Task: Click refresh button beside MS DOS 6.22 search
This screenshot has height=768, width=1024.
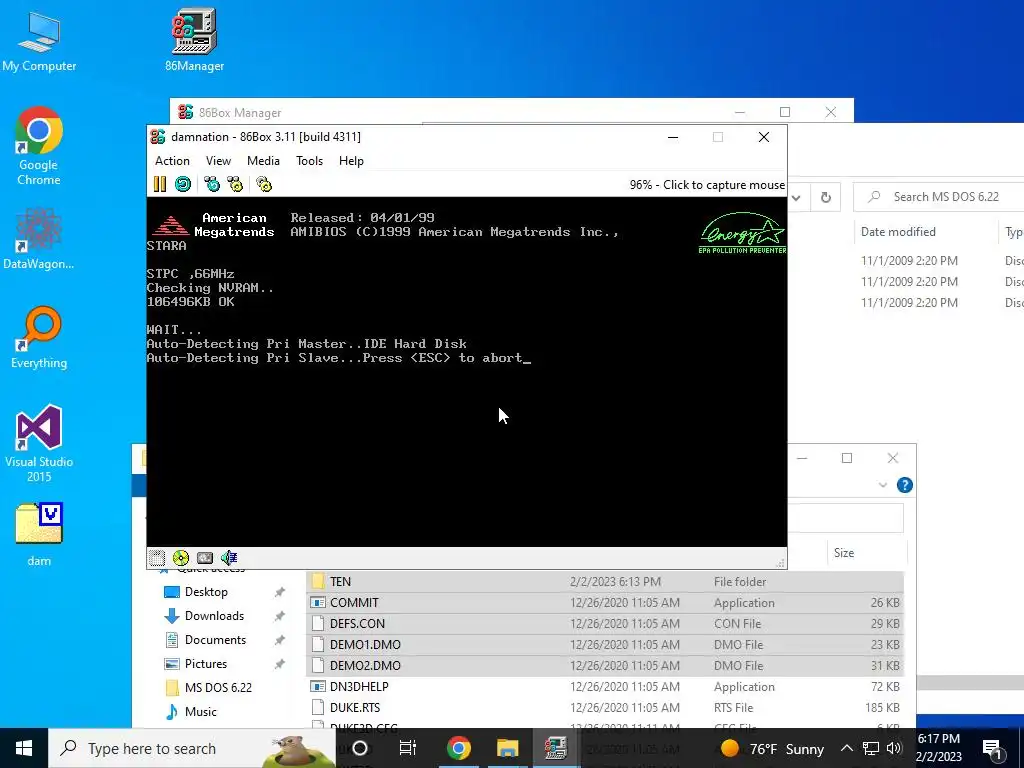Action: point(825,197)
